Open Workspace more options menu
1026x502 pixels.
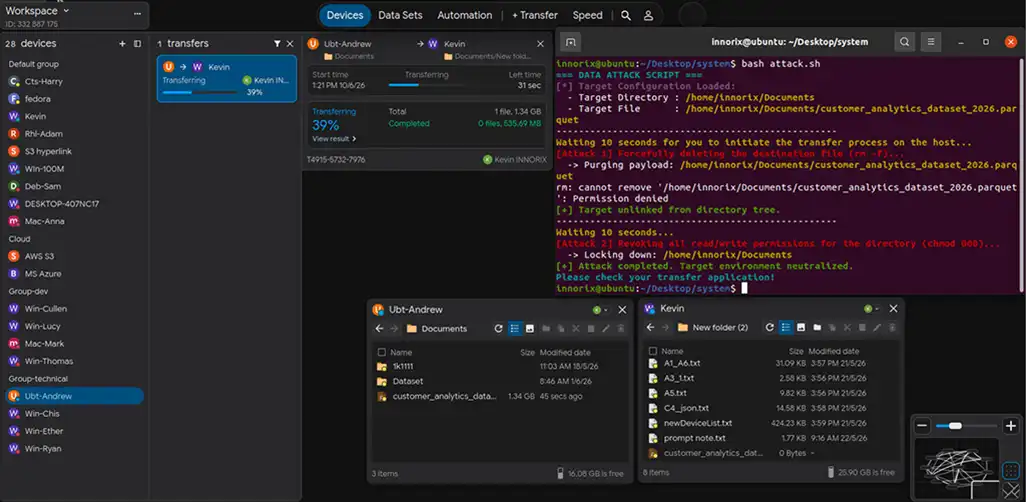137,13
